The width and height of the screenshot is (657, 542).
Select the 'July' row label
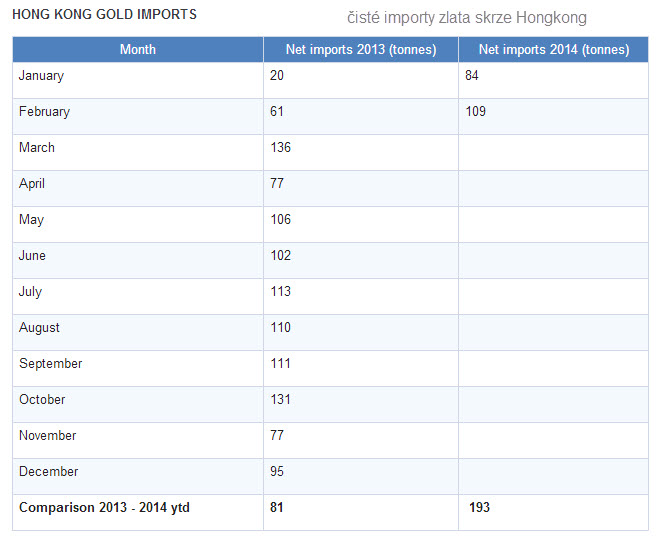(30, 292)
